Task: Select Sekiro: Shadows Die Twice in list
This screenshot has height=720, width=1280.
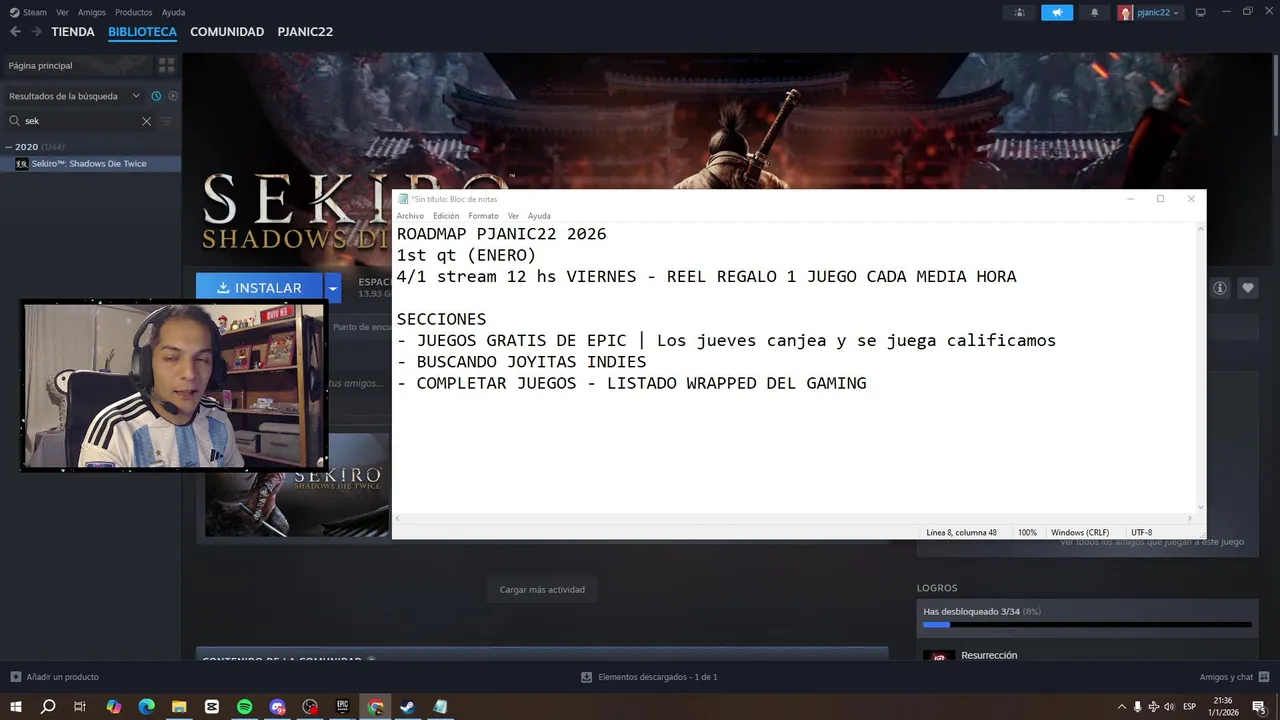Action: [x=90, y=164]
